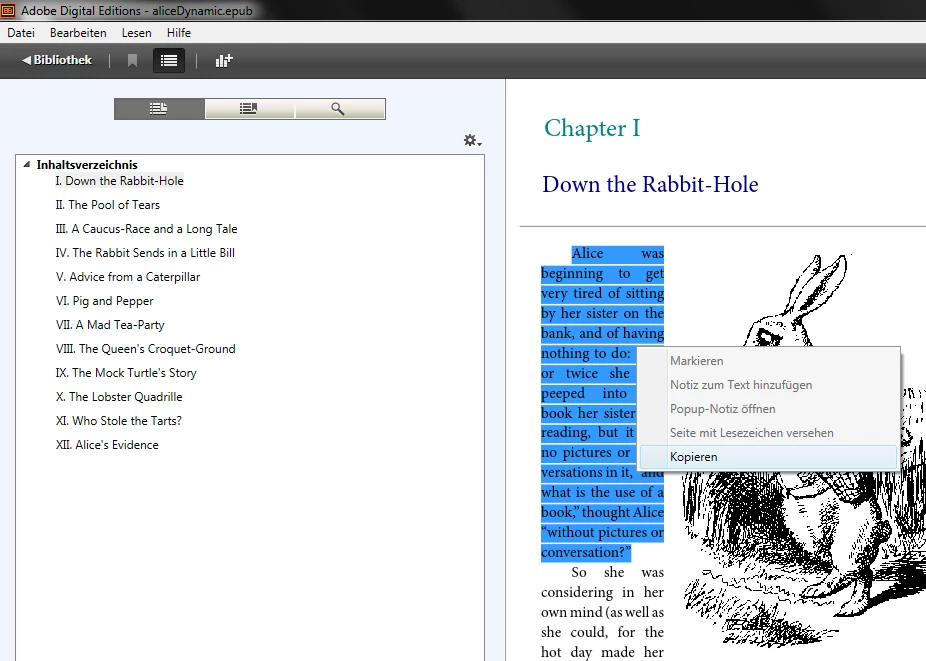Open chapter I. Down the Rabbit-Hole

pyautogui.click(x=119, y=181)
